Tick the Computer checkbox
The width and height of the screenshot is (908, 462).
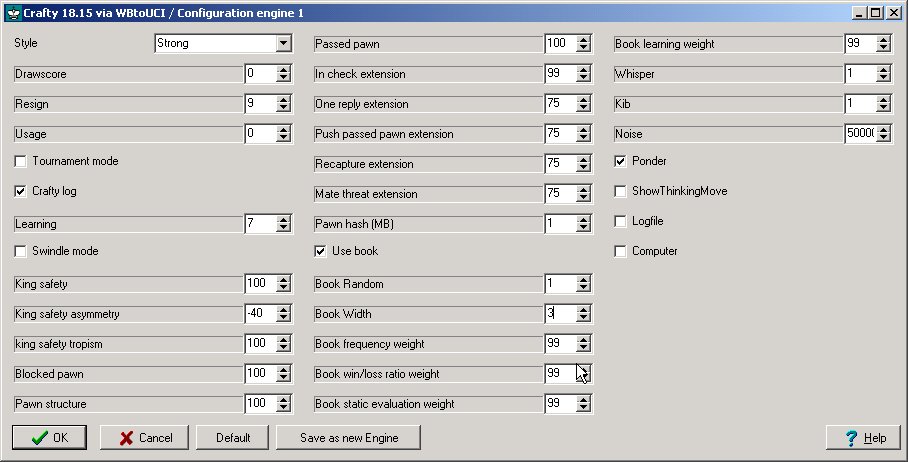pos(620,251)
